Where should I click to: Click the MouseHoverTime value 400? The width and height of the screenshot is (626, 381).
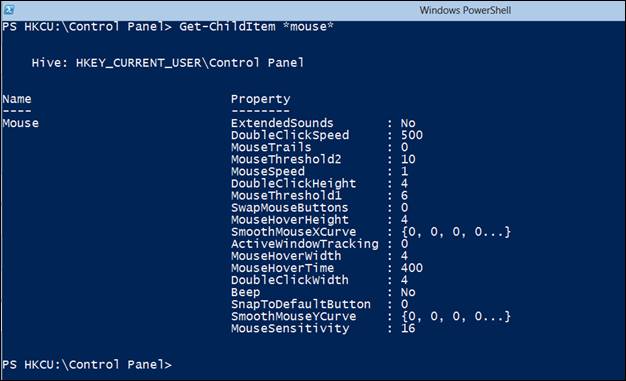[x=412, y=268]
